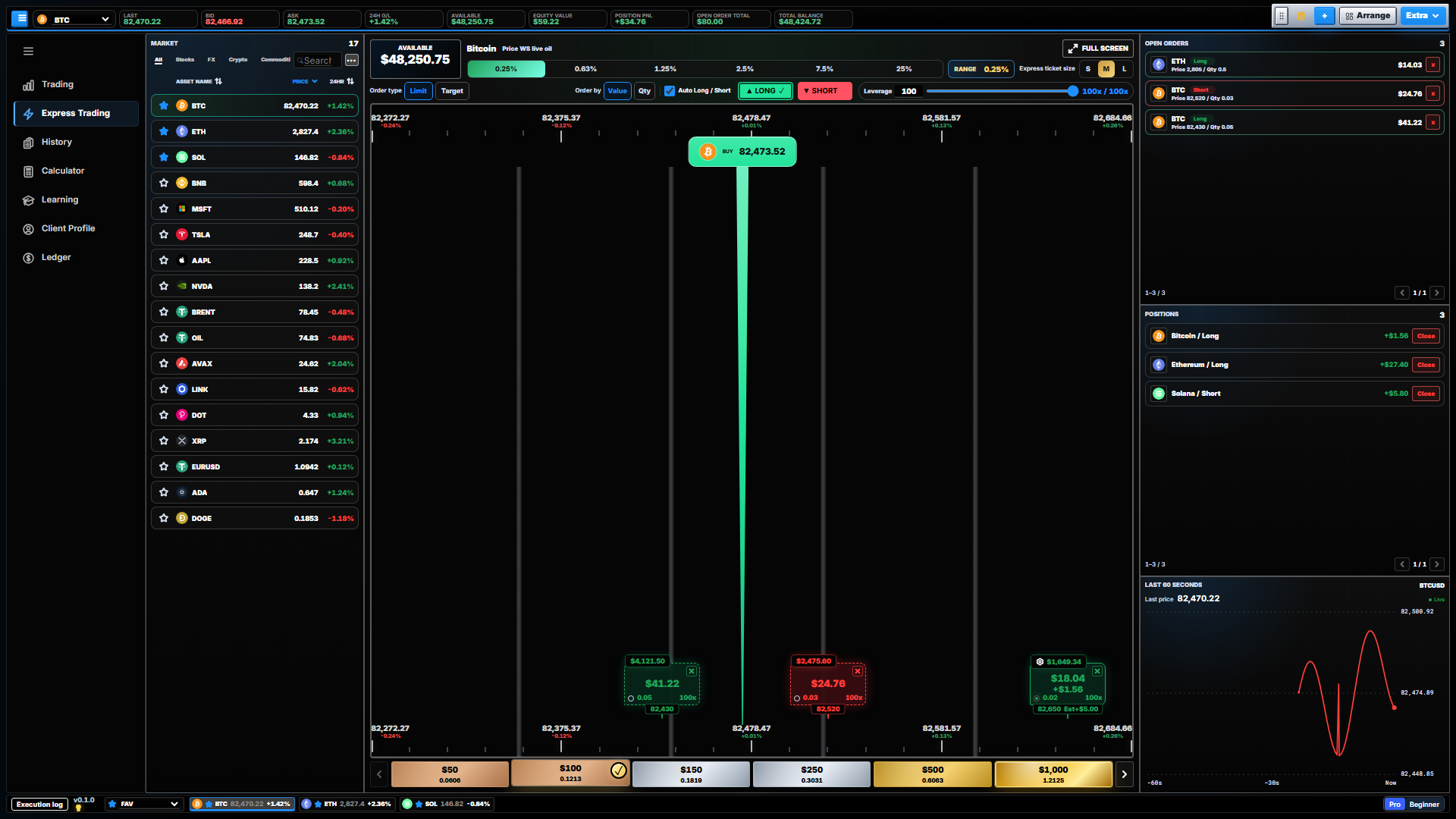Open market list more options icon
The width and height of the screenshot is (1456, 819).
(x=351, y=60)
